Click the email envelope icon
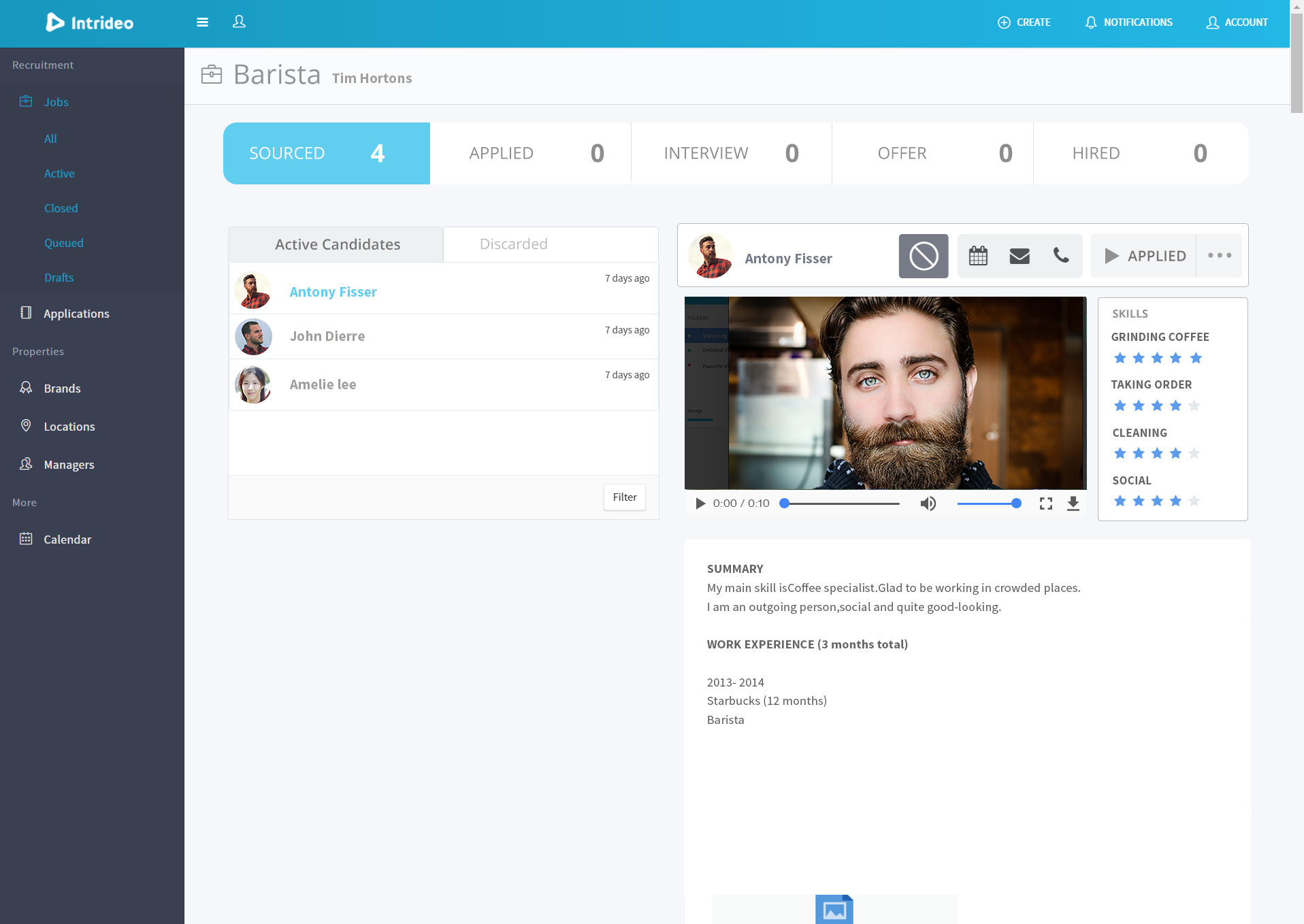This screenshot has width=1304, height=924. pos(1019,257)
